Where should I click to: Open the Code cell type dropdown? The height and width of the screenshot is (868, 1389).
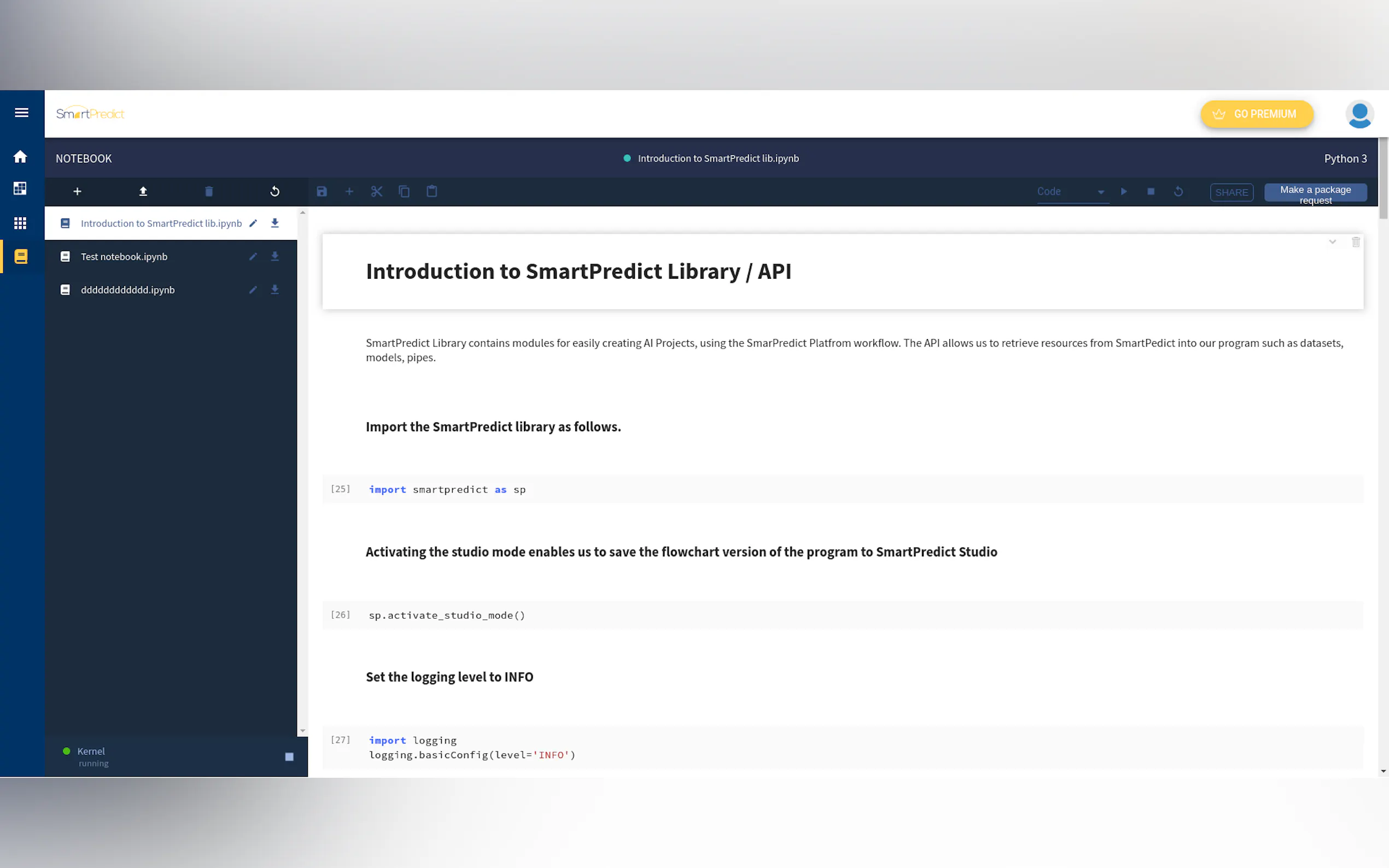(x=1070, y=192)
